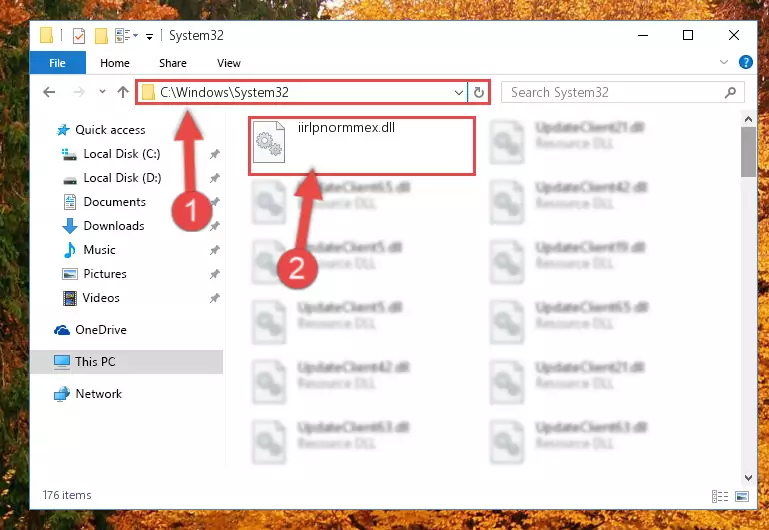Unpin Downloads via pin icon
Screen dimensions: 769x530
point(214,227)
